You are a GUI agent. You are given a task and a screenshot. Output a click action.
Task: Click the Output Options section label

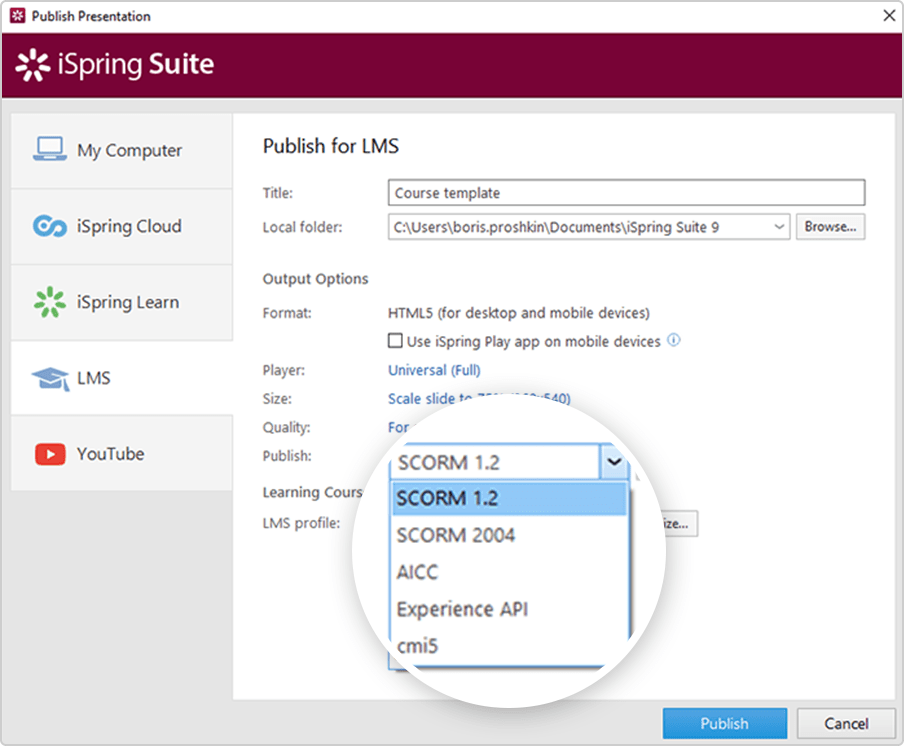[x=315, y=279]
